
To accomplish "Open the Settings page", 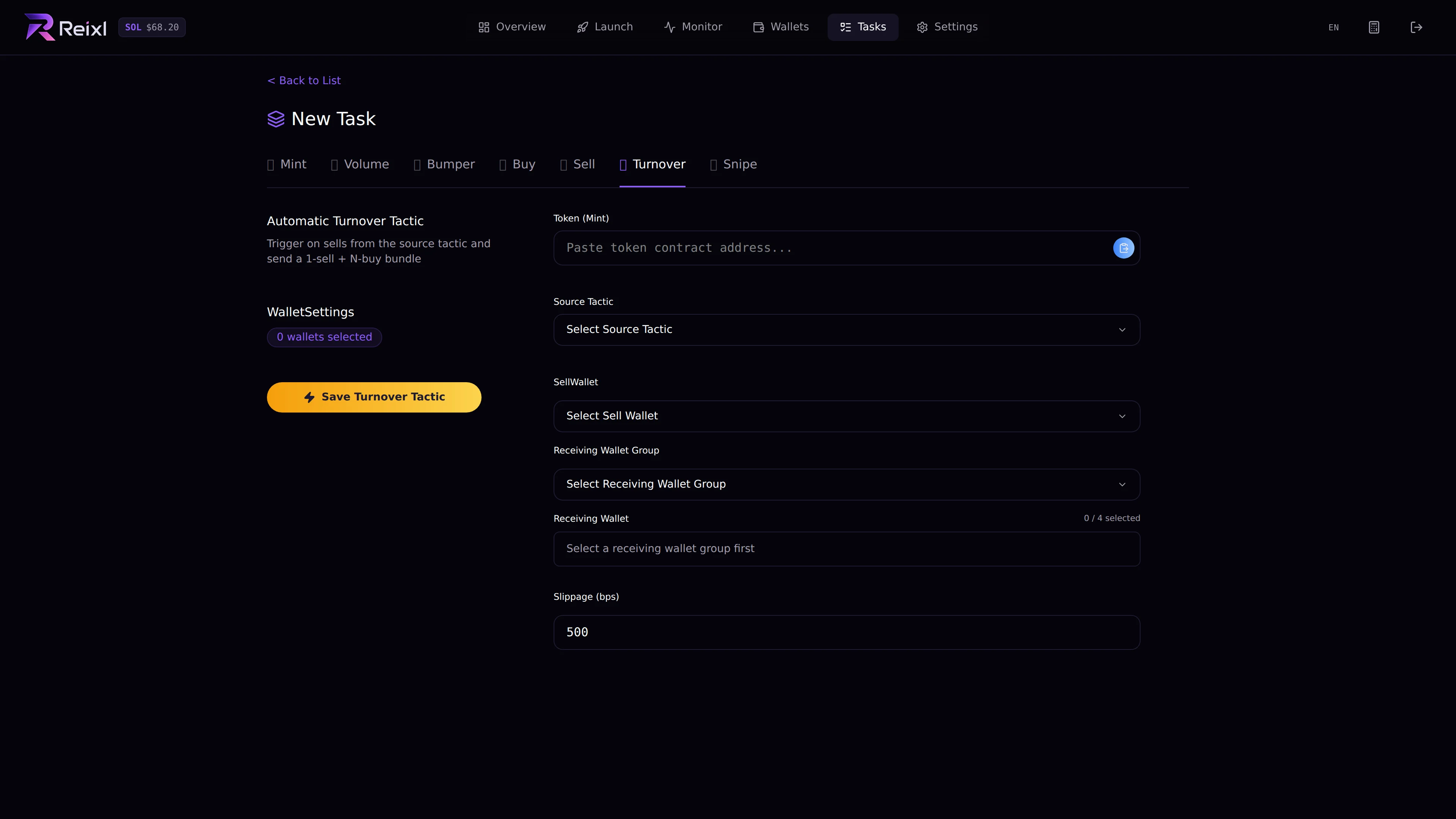I will (947, 27).
